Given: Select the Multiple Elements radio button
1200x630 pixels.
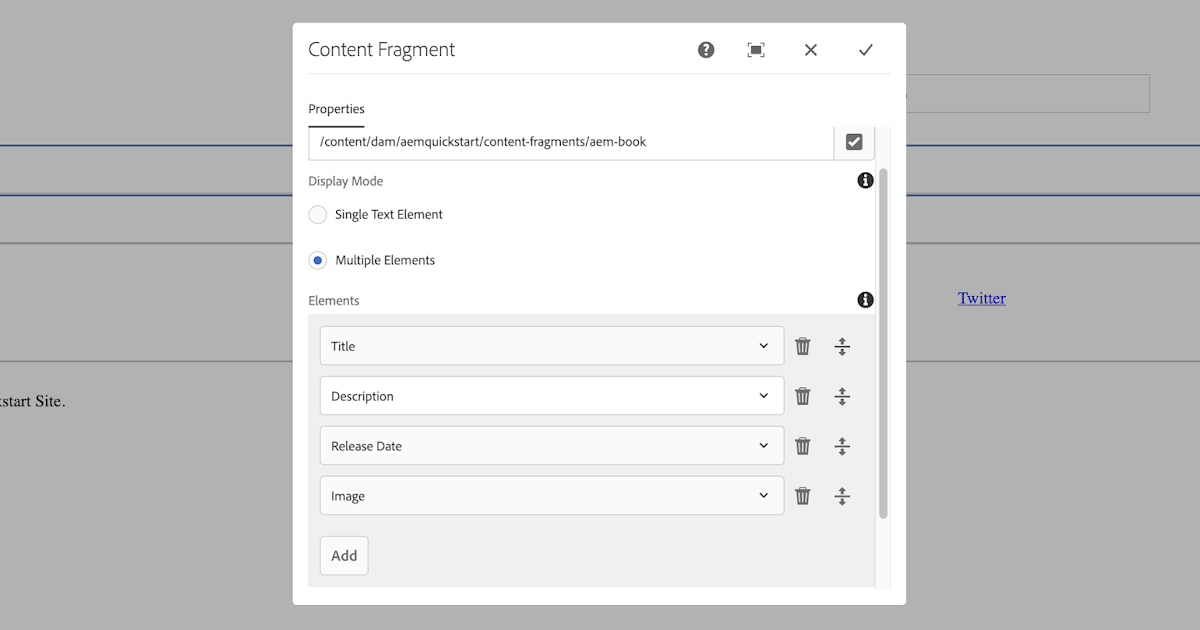Looking at the screenshot, I should (317, 260).
